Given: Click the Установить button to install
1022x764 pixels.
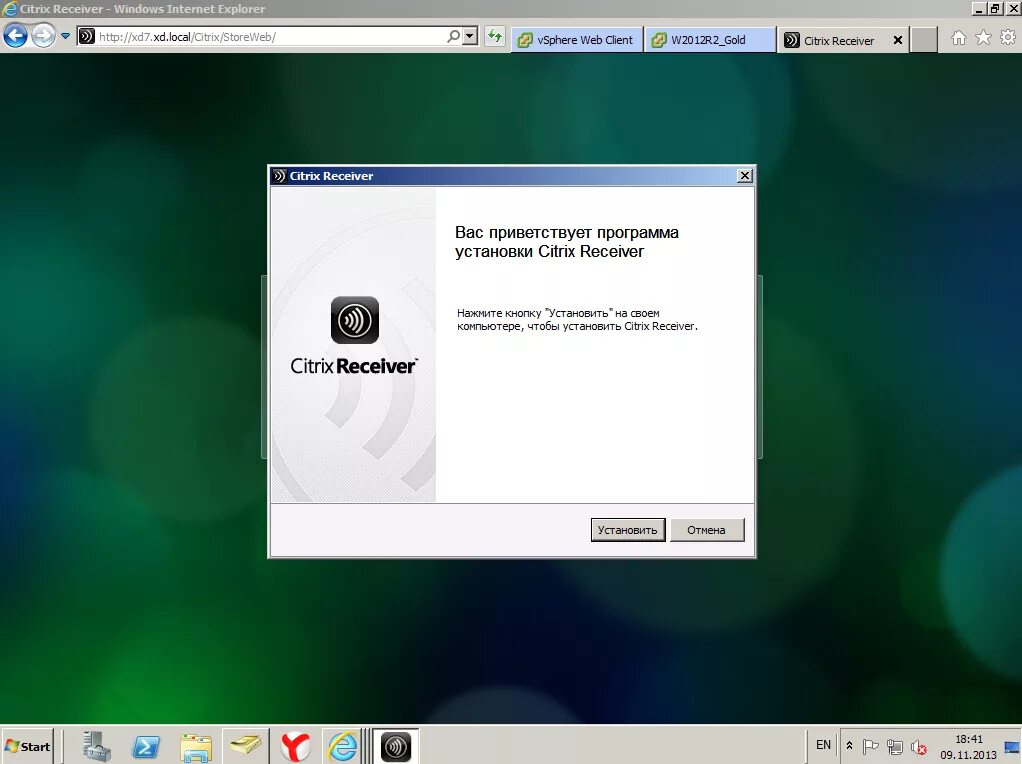Looking at the screenshot, I should [627, 529].
